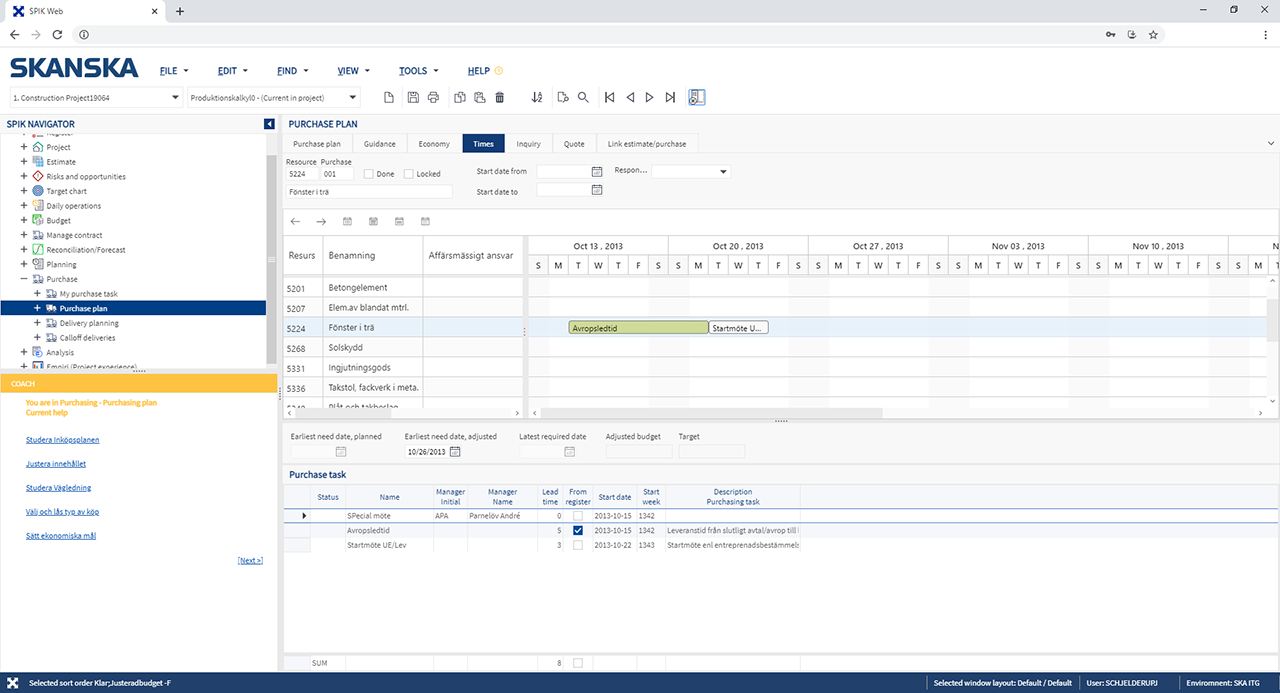
Task: Open calendar for Start date to
Action: (x=597, y=190)
